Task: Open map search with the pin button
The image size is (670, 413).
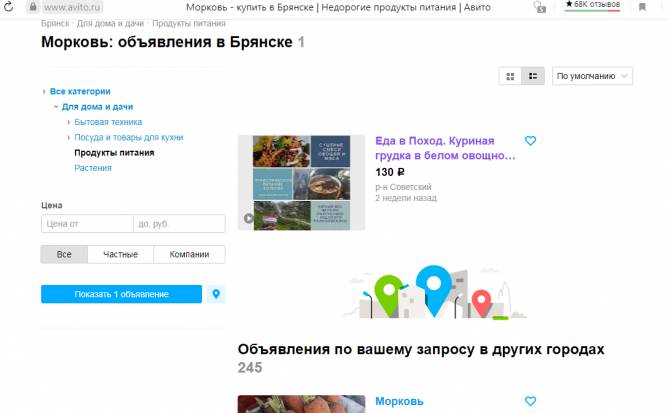Action: click(x=216, y=294)
